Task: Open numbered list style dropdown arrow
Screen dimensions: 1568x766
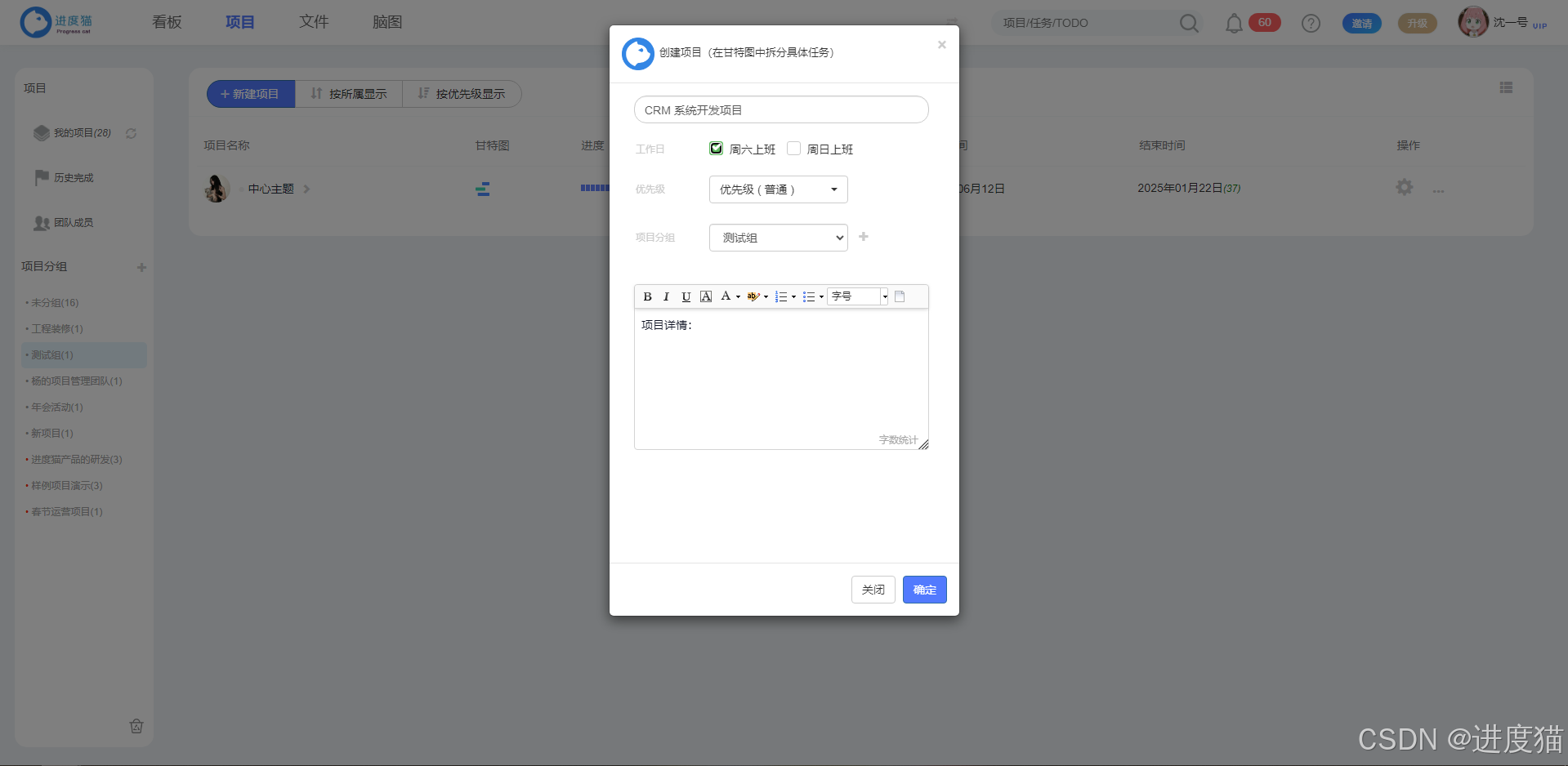Action: [793, 296]
